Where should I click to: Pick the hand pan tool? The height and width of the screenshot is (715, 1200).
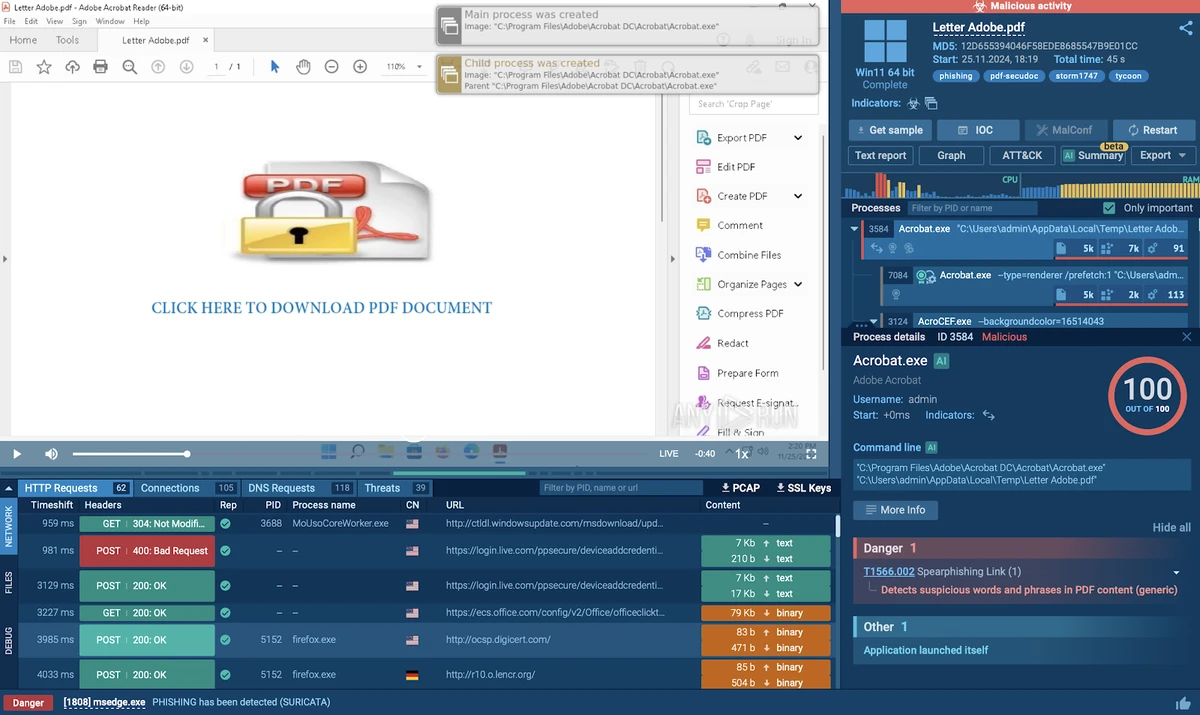(x=303, y=67)
